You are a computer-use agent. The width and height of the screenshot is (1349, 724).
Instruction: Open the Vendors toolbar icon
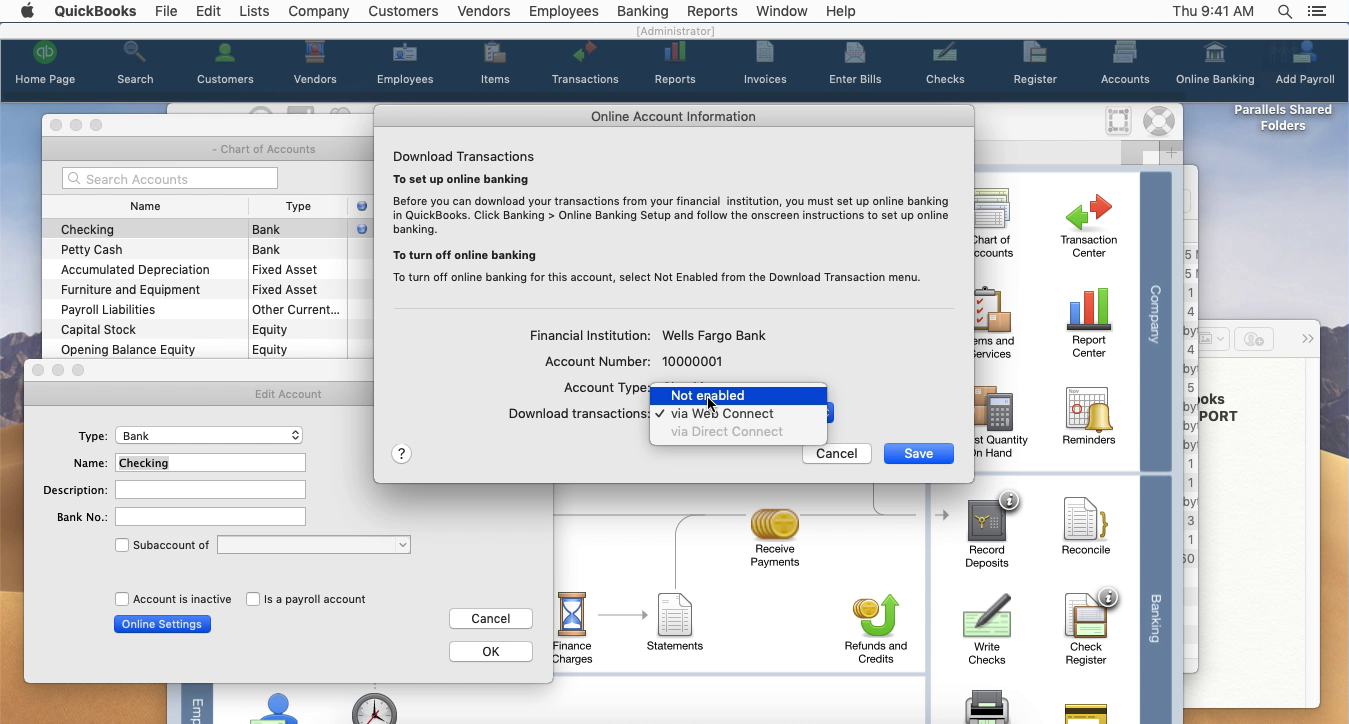(315, 63)
